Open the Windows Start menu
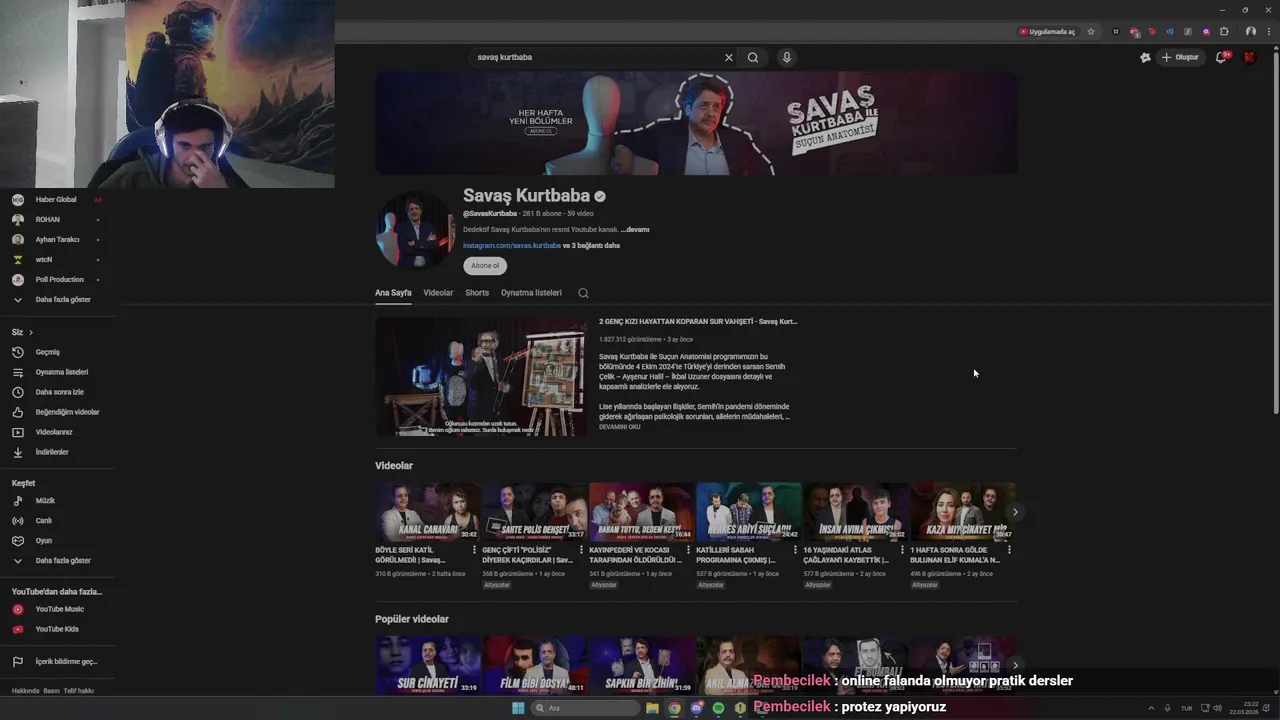The width and height of the screenshot is (1280, 720). click(518, 708)
